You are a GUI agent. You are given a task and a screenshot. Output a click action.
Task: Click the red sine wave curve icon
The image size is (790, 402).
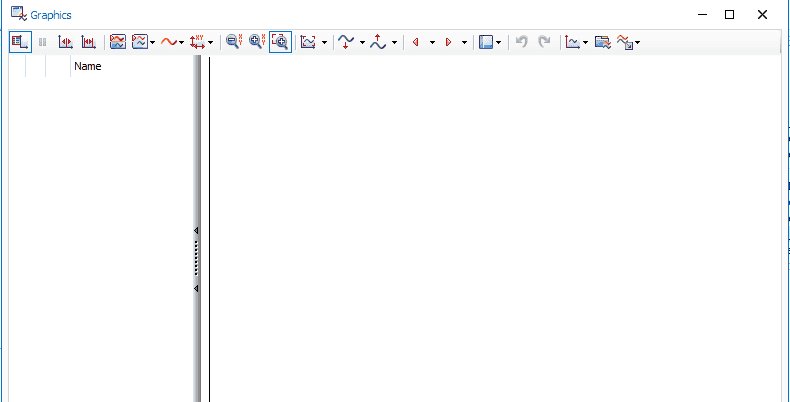pyautogui.click(x=168, y=42)
